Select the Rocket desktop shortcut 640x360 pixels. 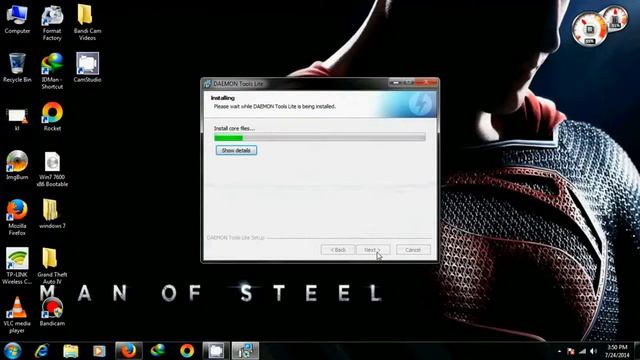[52, 117]
